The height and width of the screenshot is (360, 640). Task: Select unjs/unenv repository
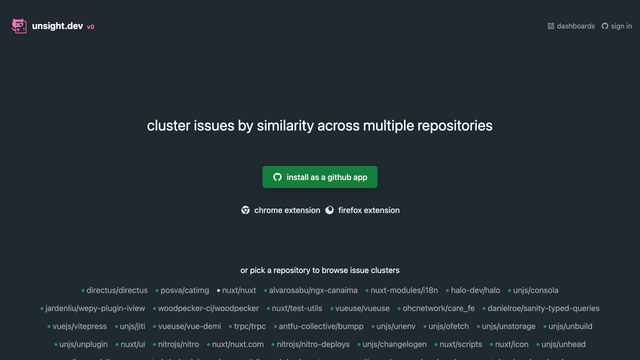[x=396, y=326]
